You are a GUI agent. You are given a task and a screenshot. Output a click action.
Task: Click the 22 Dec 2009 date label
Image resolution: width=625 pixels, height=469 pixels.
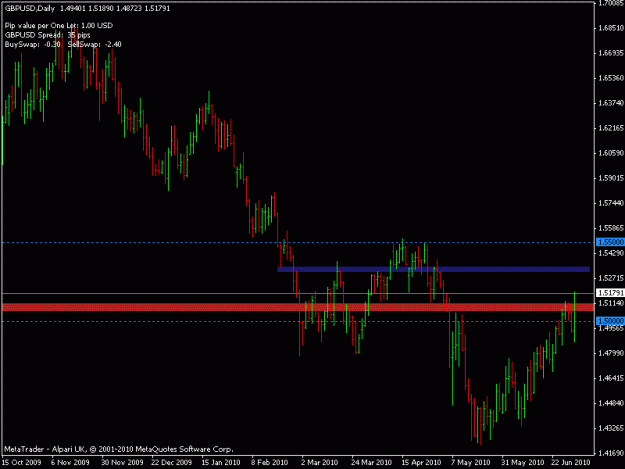click(172, 462)
